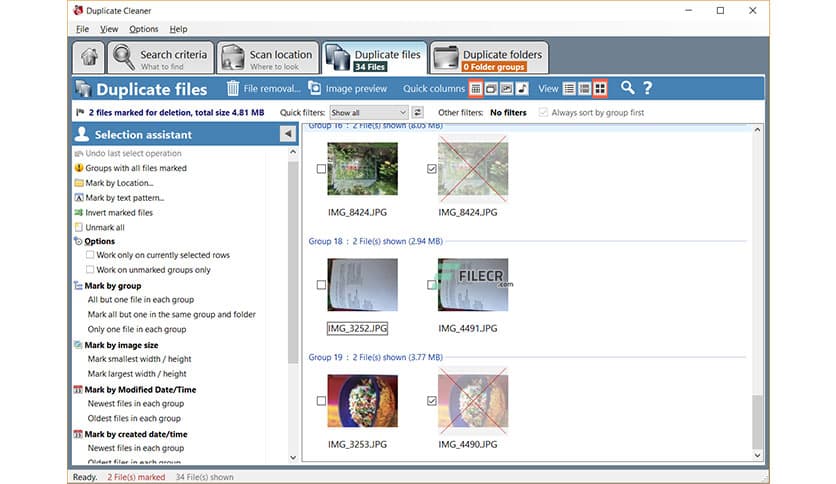Select the IMG_3252.JPG thumbnail

(x=363, y=285)
